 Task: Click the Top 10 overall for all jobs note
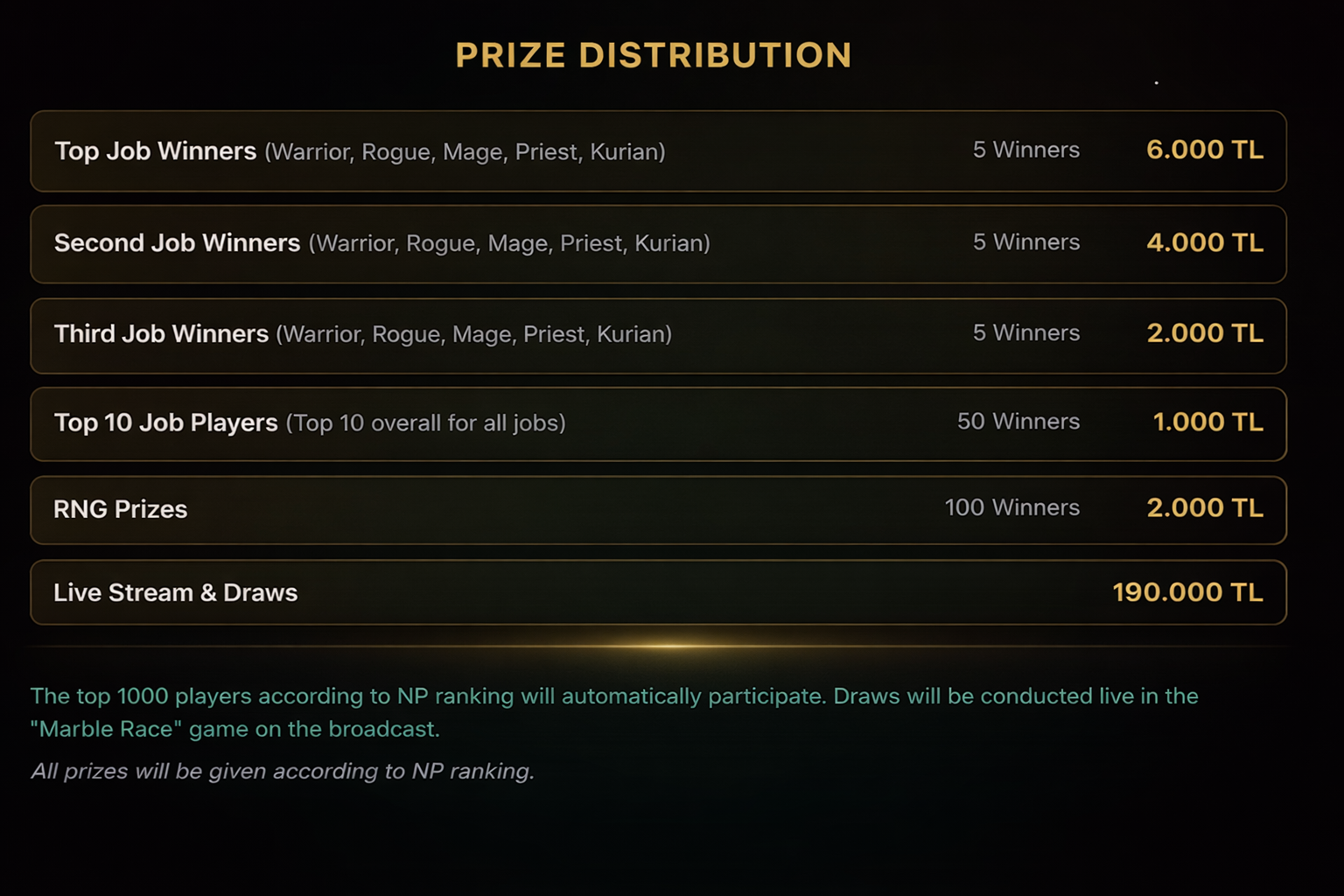click(x=425, y=423)
